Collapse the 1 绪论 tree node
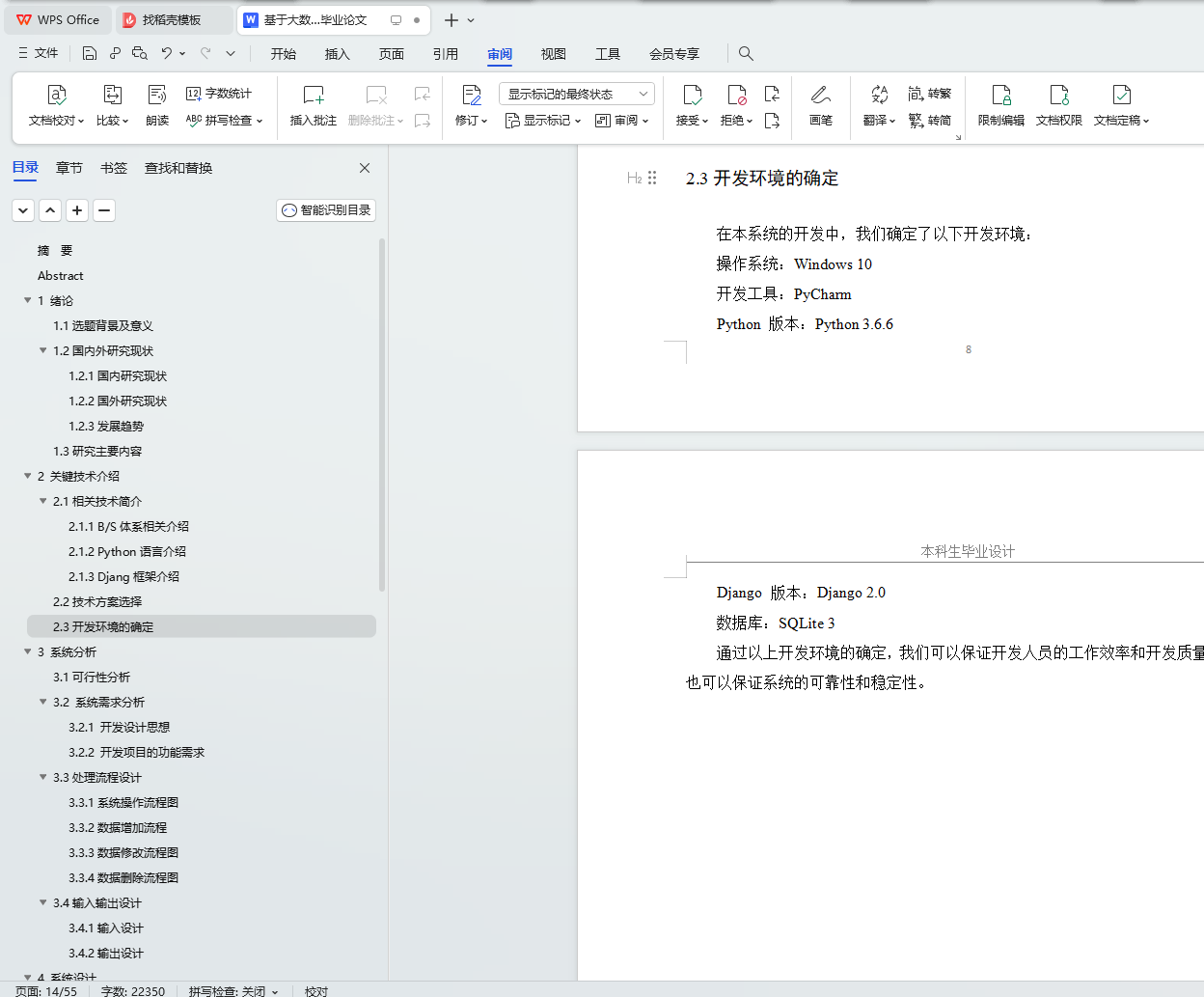The image size is (1204, 997). tap(27, 300)
